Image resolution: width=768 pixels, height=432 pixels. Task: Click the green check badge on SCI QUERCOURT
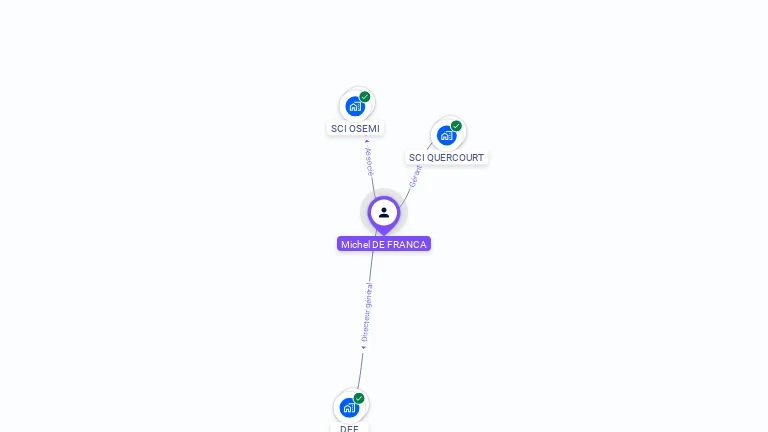point(456,126)
